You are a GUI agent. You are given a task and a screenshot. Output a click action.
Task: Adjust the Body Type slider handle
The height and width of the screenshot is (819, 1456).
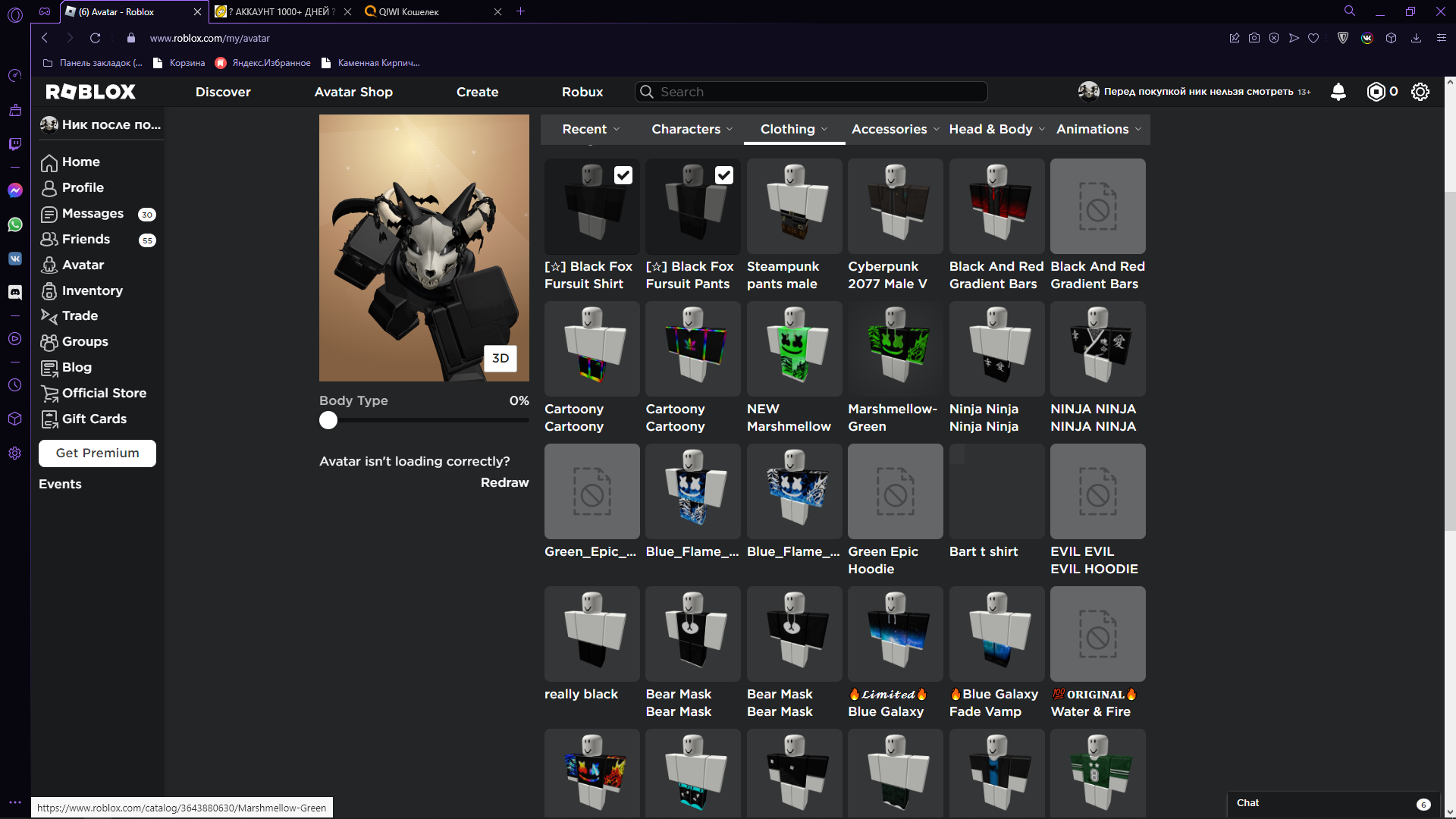(328, 420)
